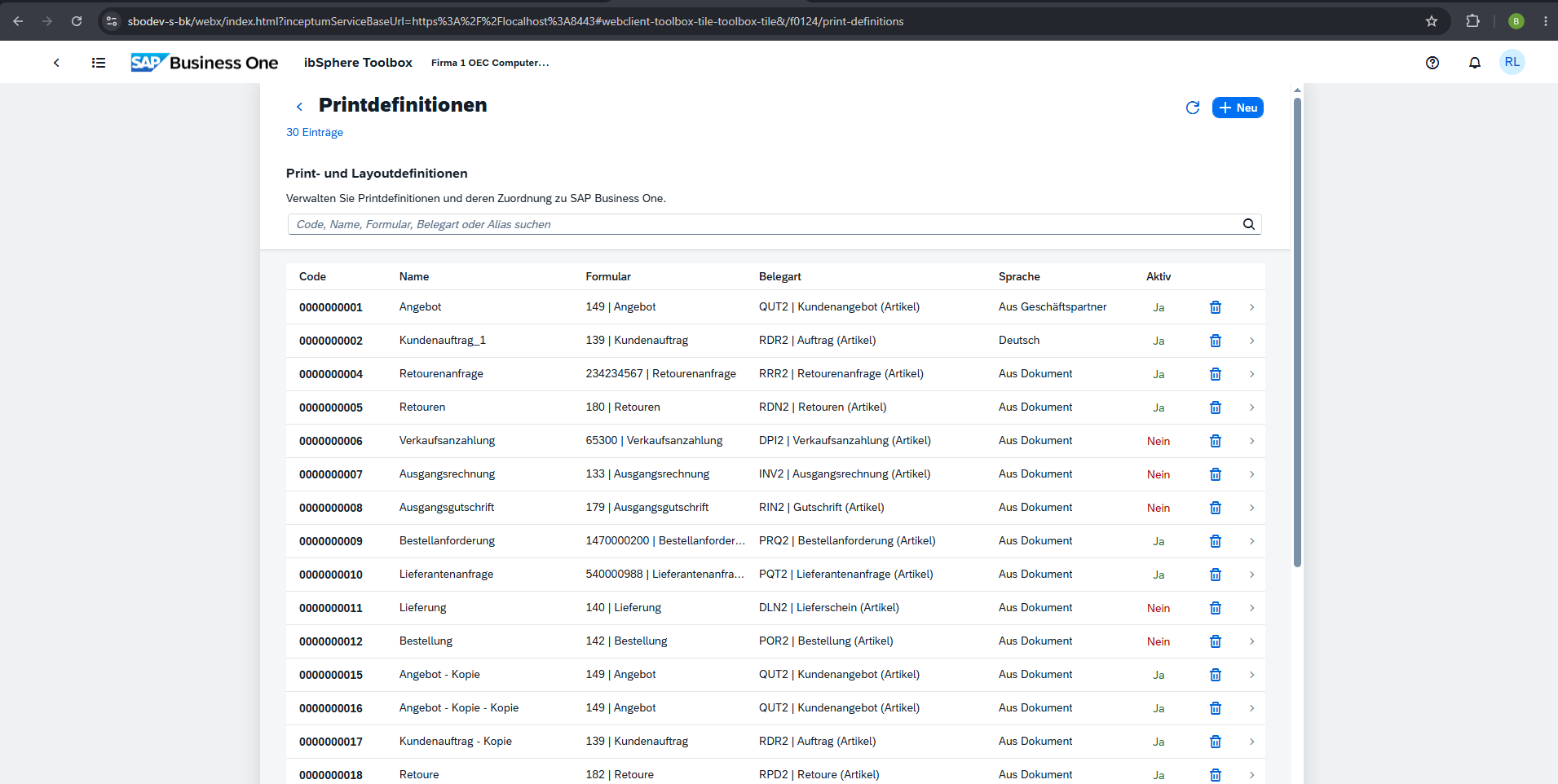Open the main navigation list menu
This screenshot has width=1558, height=784.
coord(99,63)
